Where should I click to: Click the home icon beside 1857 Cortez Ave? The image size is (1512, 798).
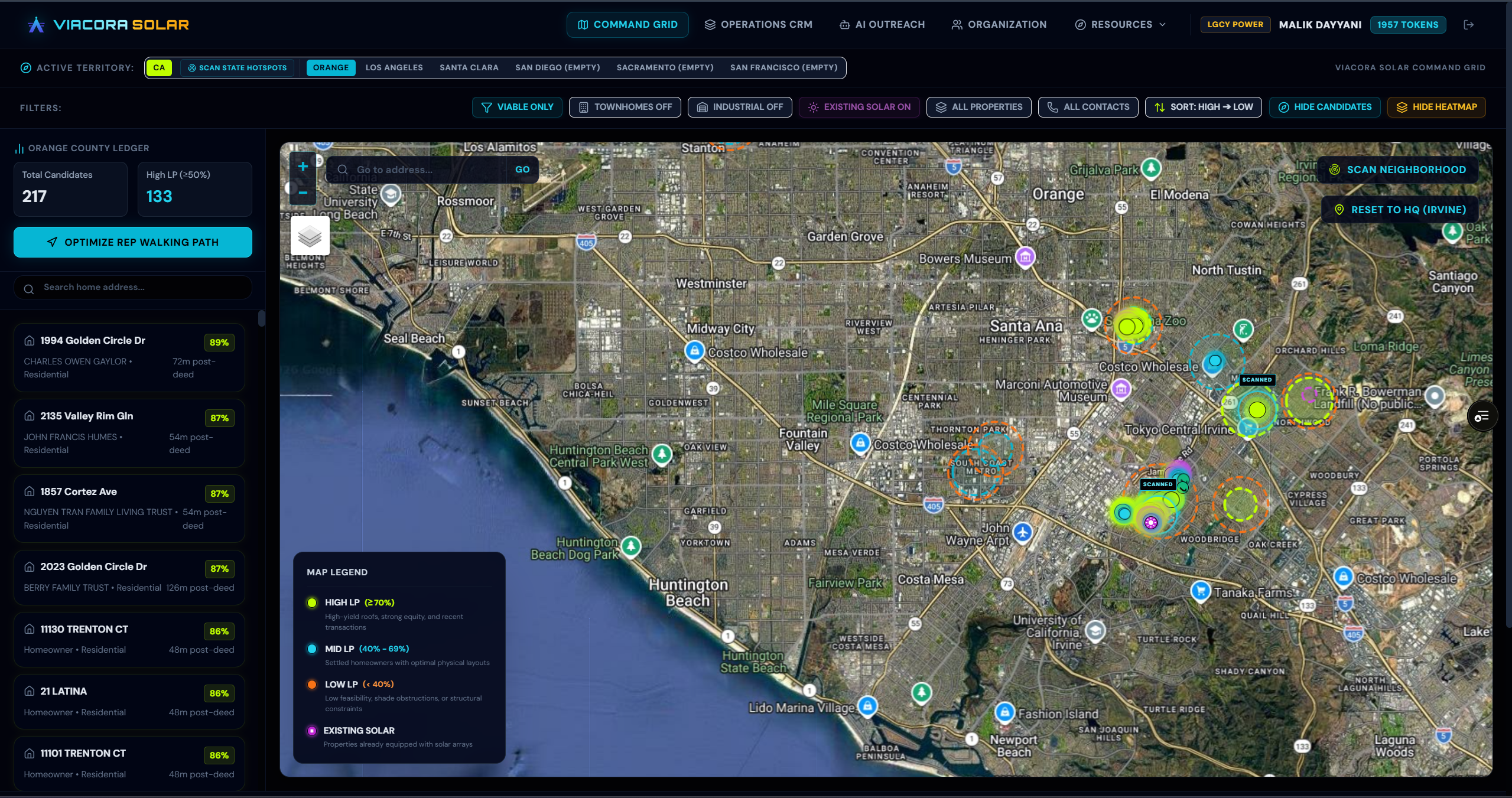(x=29, y=492)
